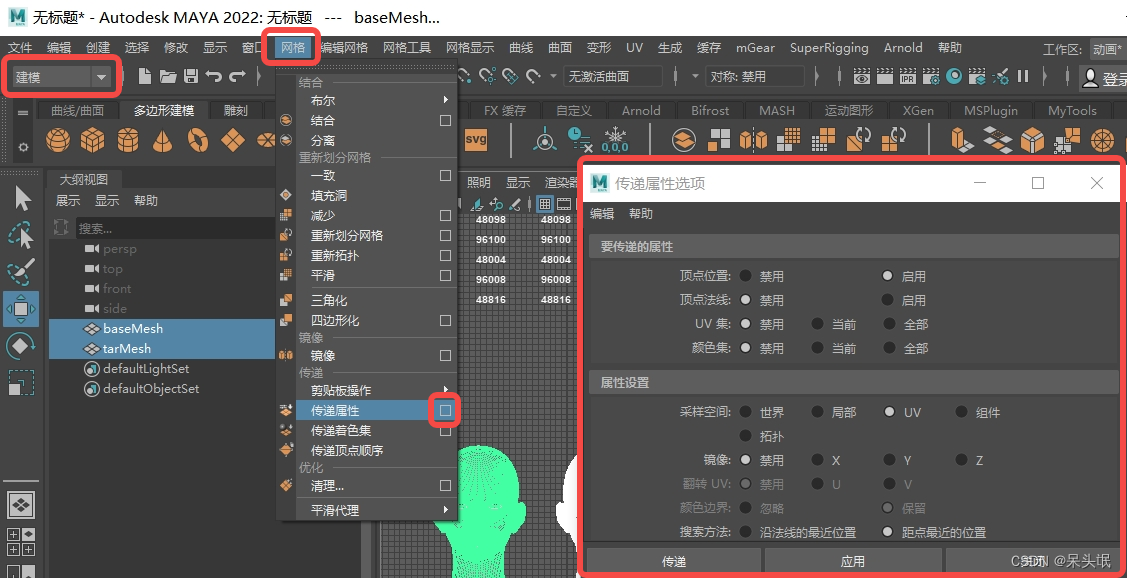Click the SVG shelf icon

point(476,139)
